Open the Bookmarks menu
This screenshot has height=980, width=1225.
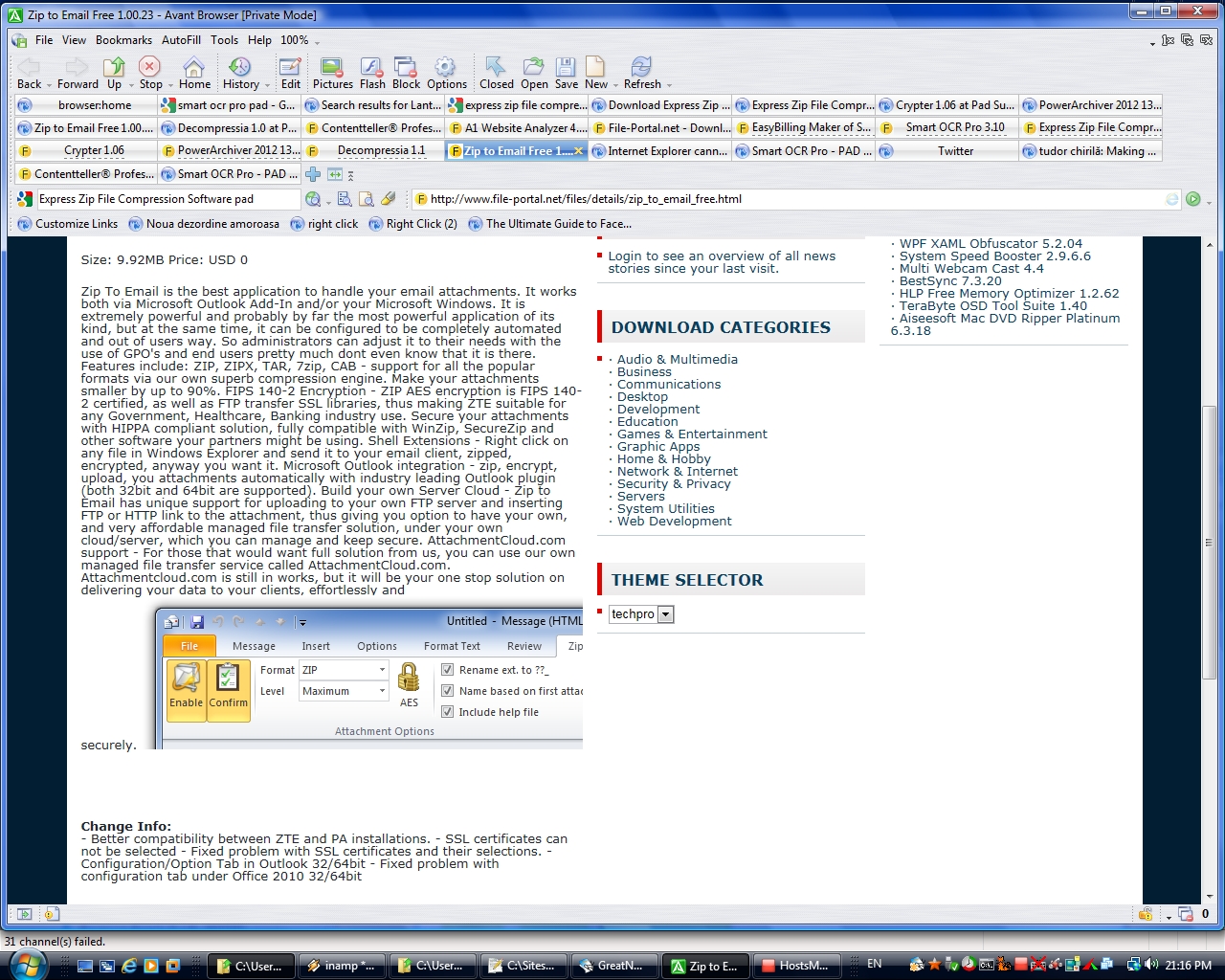pos(123,40)
